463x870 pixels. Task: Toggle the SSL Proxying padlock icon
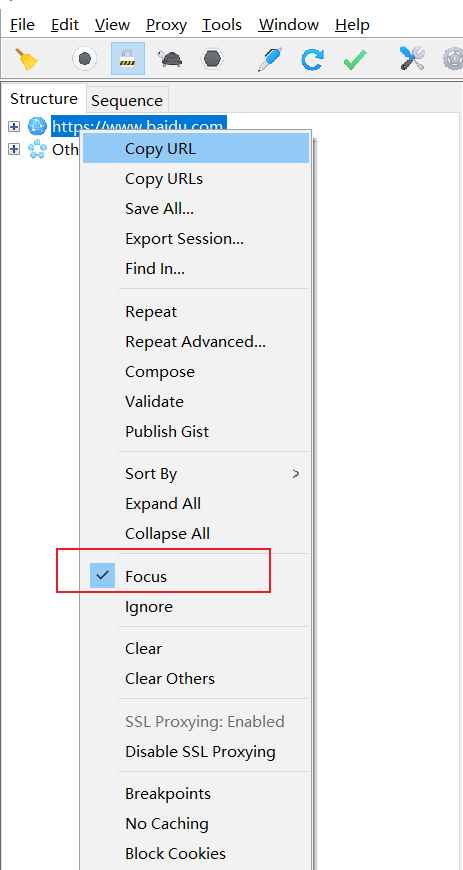point(128,58)
